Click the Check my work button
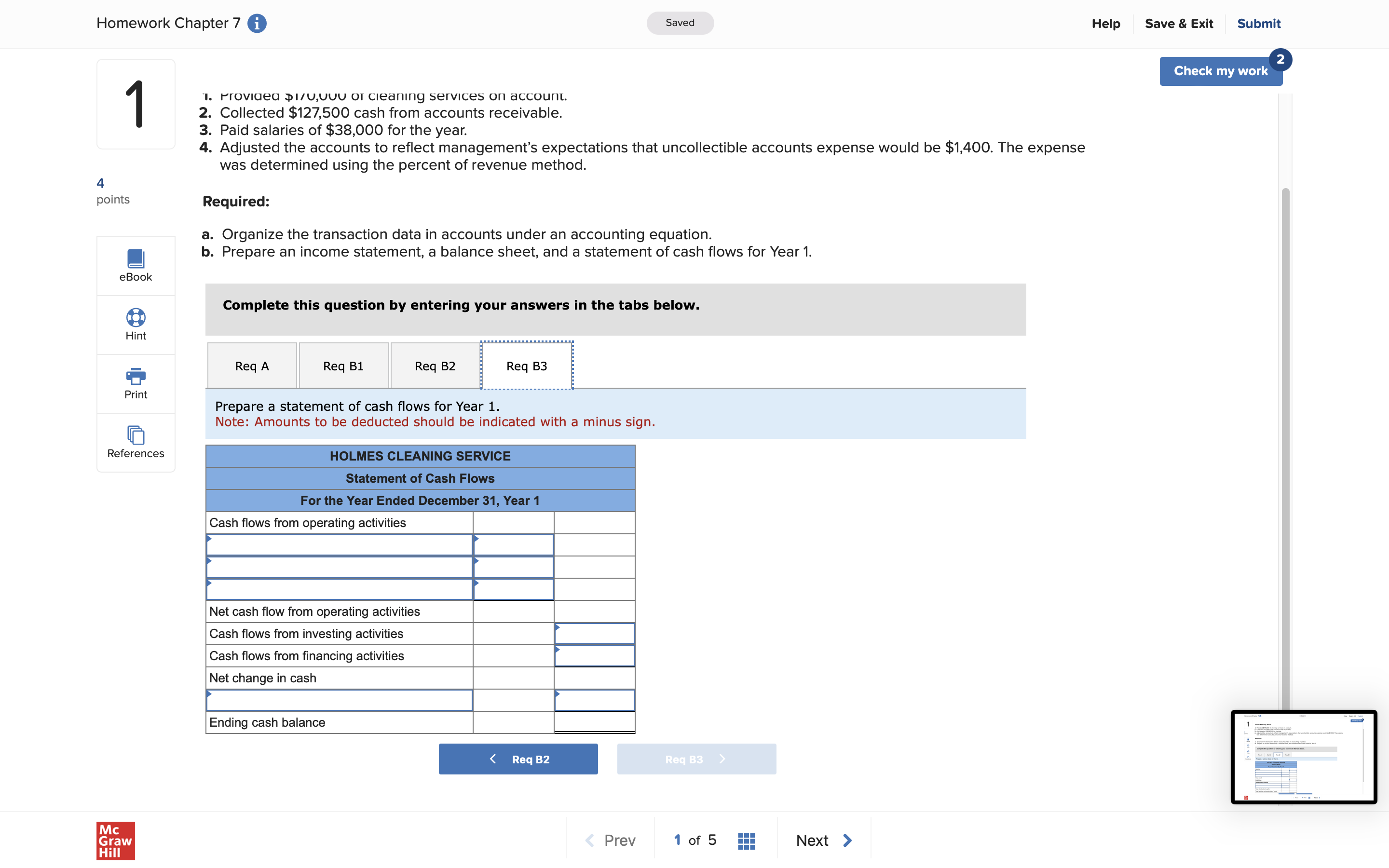The height and width of the screenshot is (868, 1389). [x=1220, y=71]
